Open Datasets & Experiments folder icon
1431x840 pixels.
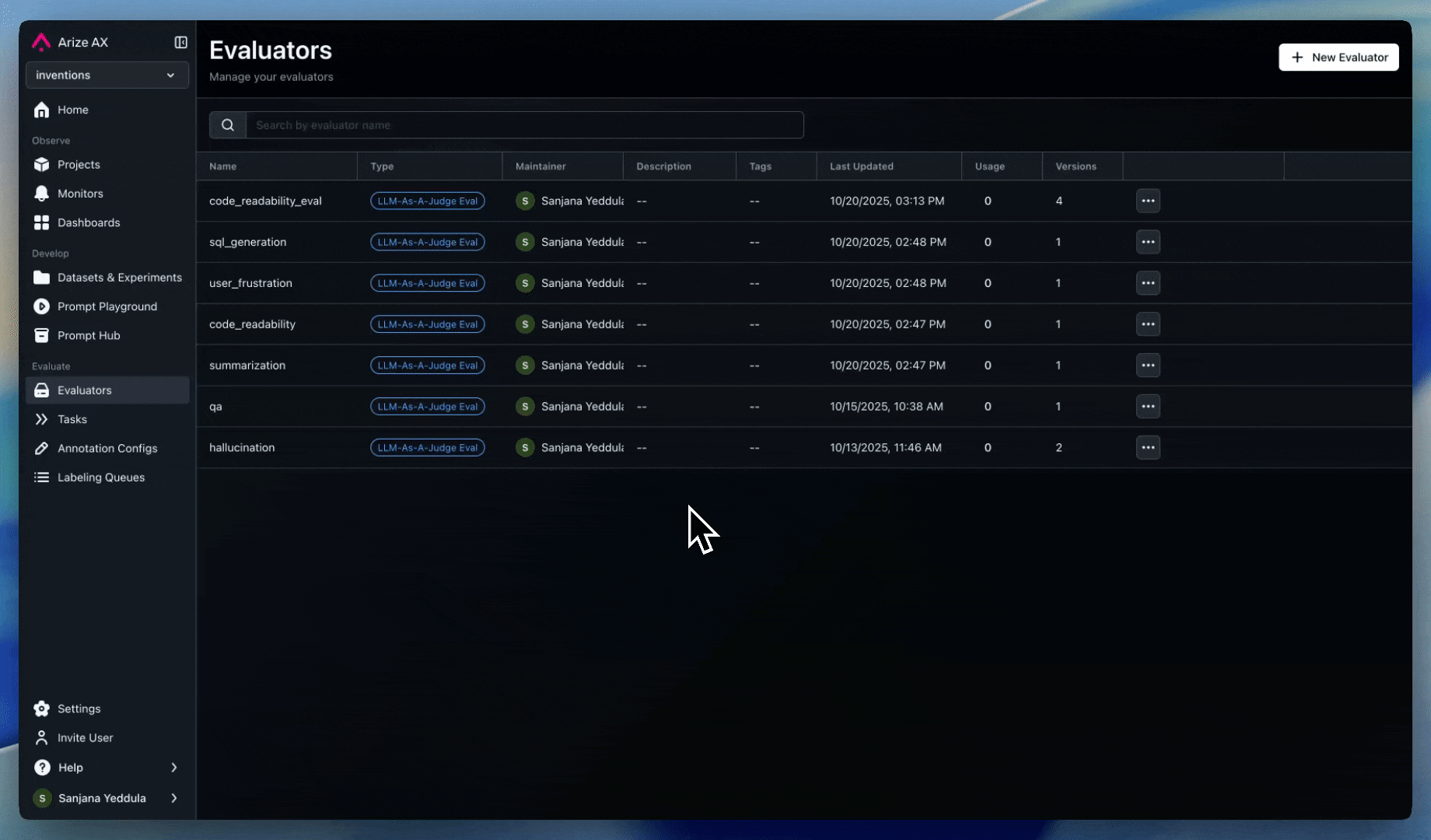pyautogui.click(x=42, y=278)
